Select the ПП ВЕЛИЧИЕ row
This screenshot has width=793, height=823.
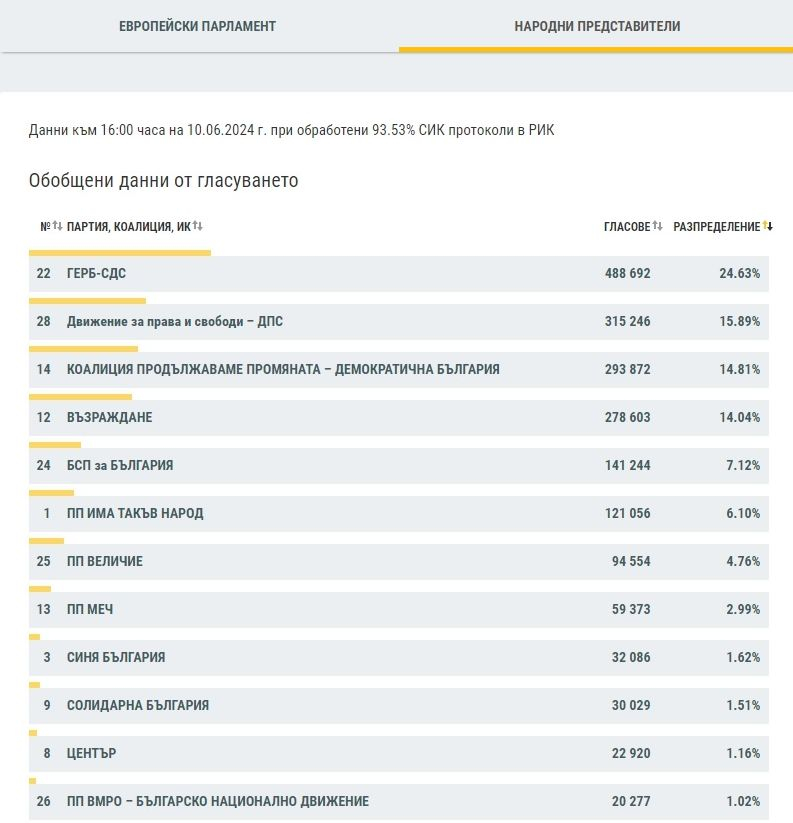coord(399,562)
